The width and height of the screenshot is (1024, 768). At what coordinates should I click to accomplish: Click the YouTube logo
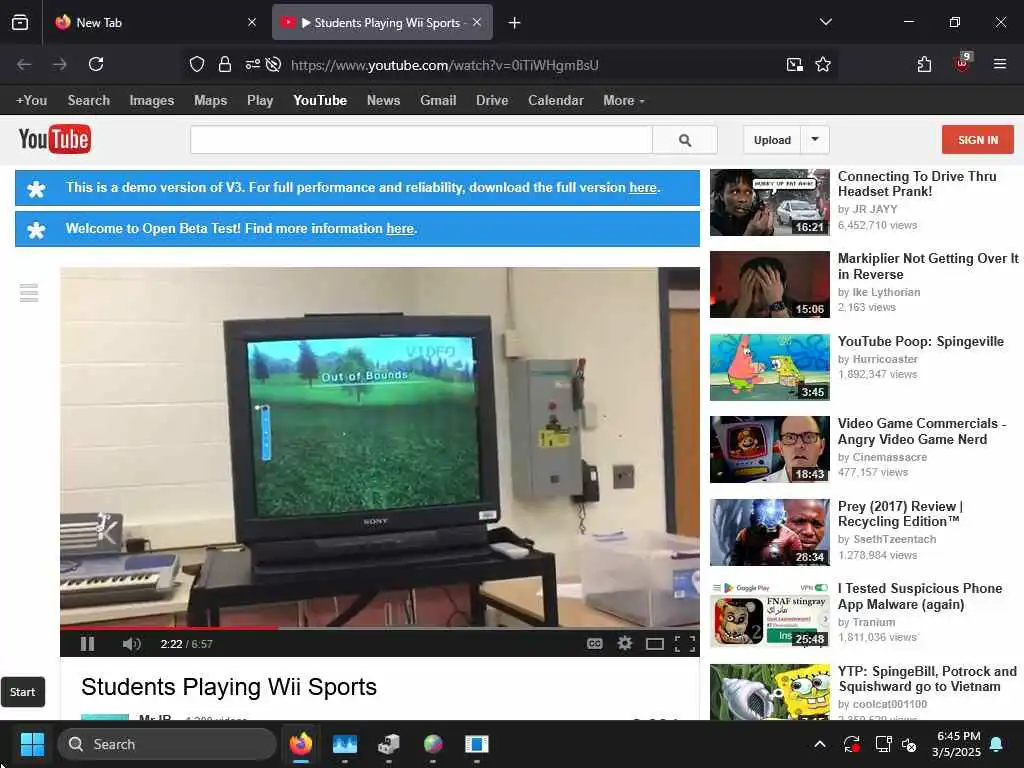[x=55, y=139]
